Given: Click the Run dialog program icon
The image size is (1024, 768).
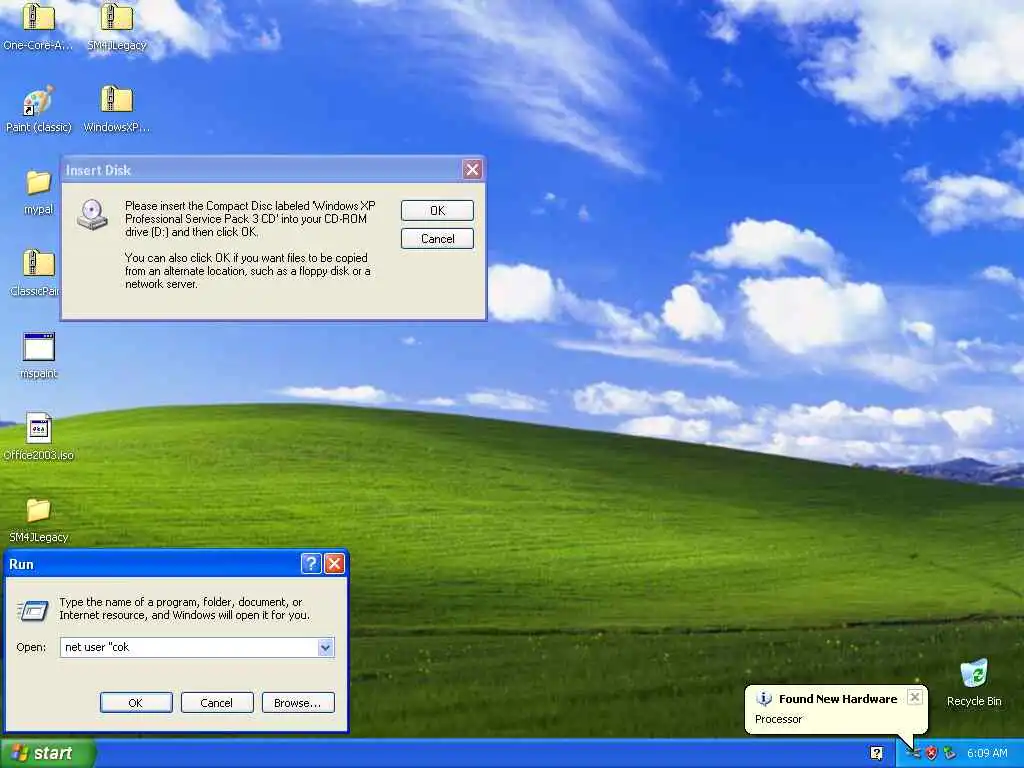Looking at the screenshot, I should (33, 611).
